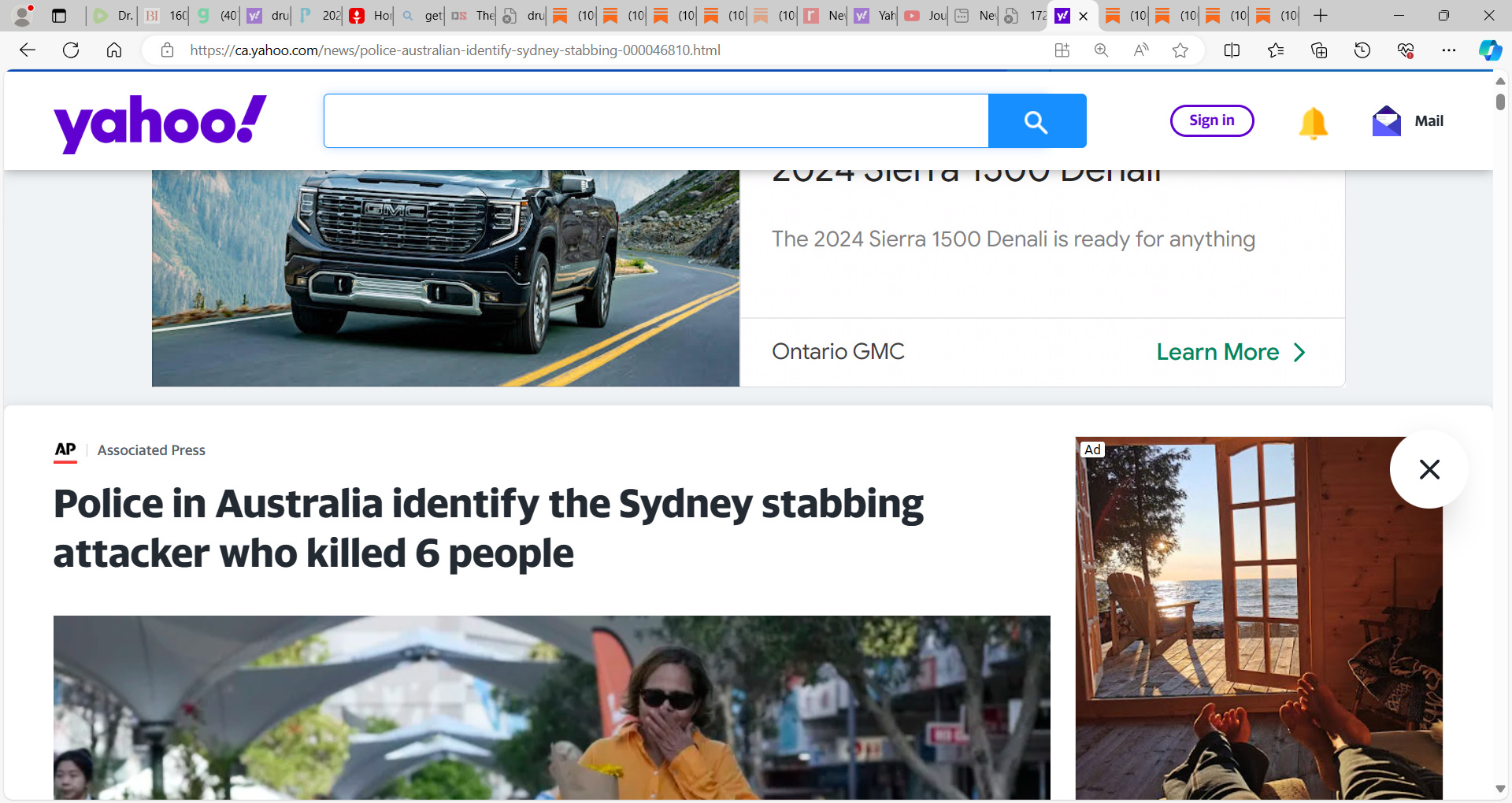Click the article photo of woman in orange
The image size is (1512, 803).
tap(552, 708)
